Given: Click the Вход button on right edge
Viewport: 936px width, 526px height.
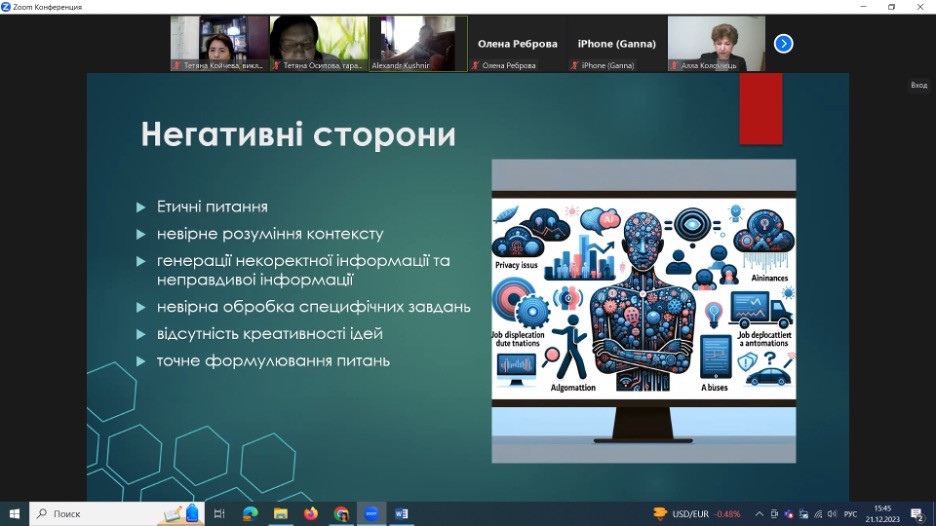Looking at the screenshot, I should click(919, 85).
